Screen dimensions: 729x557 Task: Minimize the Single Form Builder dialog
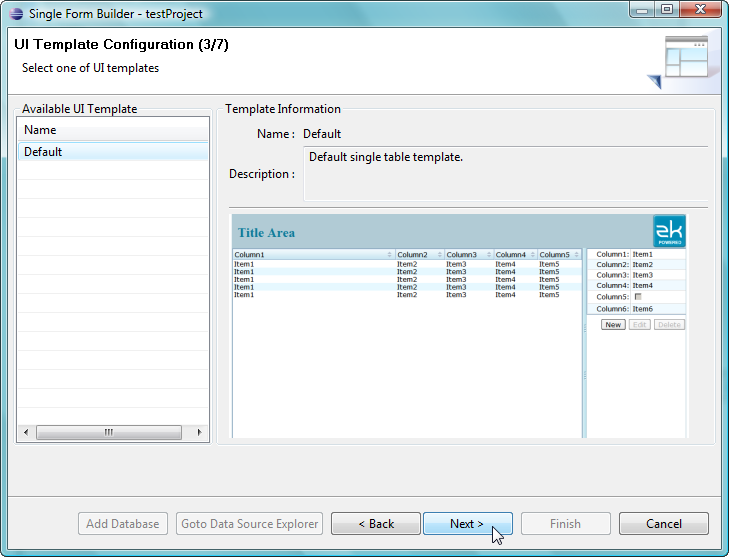click(x=642, y=9)
